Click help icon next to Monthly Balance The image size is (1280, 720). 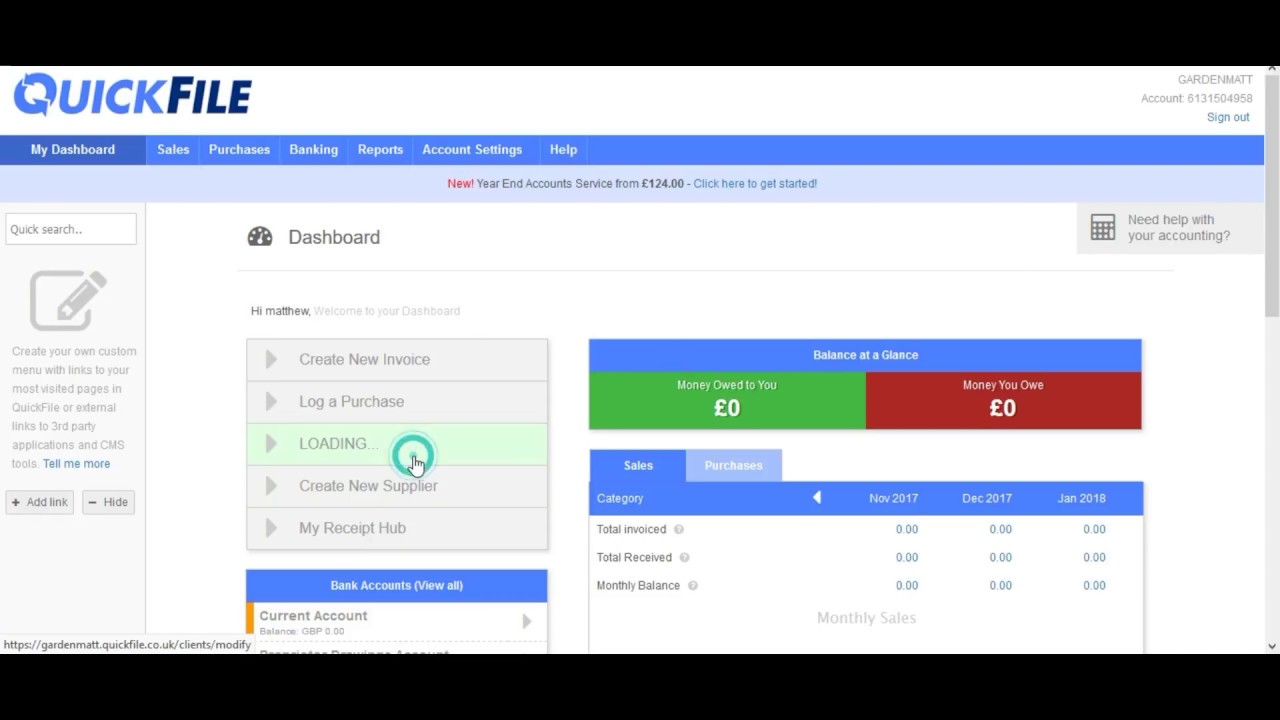point(693,586)
